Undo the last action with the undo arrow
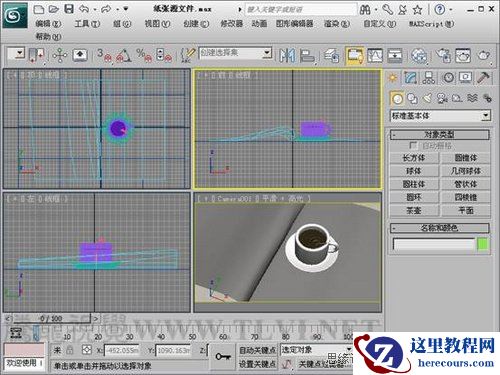Screen dimensions: 500x375 tap(84, 9)
